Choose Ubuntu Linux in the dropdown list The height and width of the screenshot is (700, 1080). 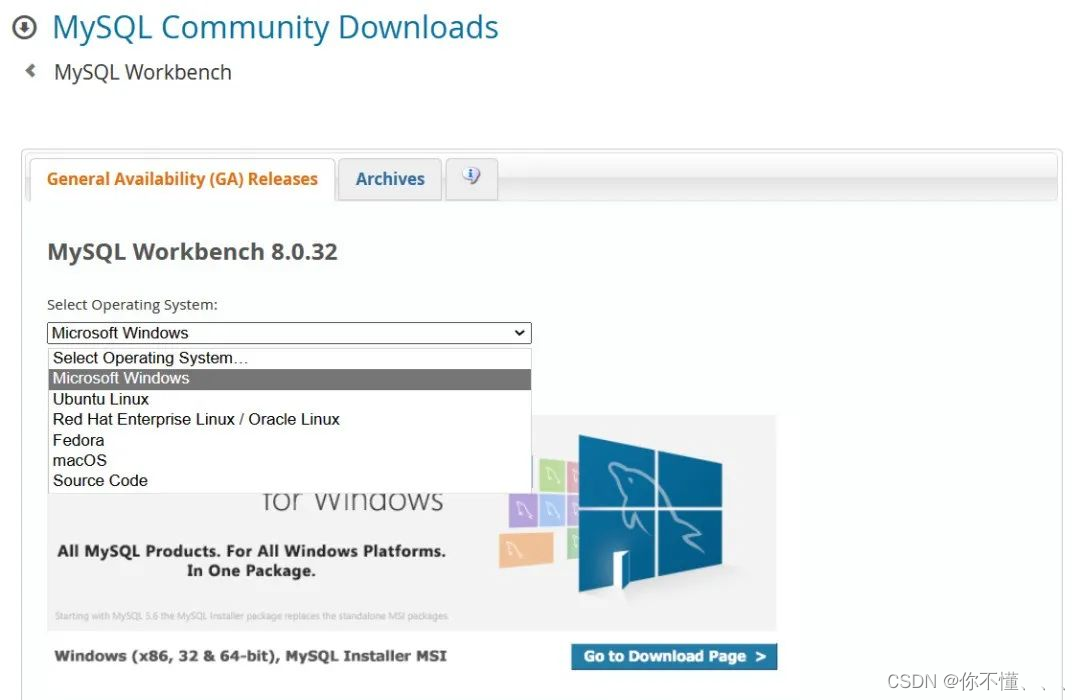pos(289,399)
